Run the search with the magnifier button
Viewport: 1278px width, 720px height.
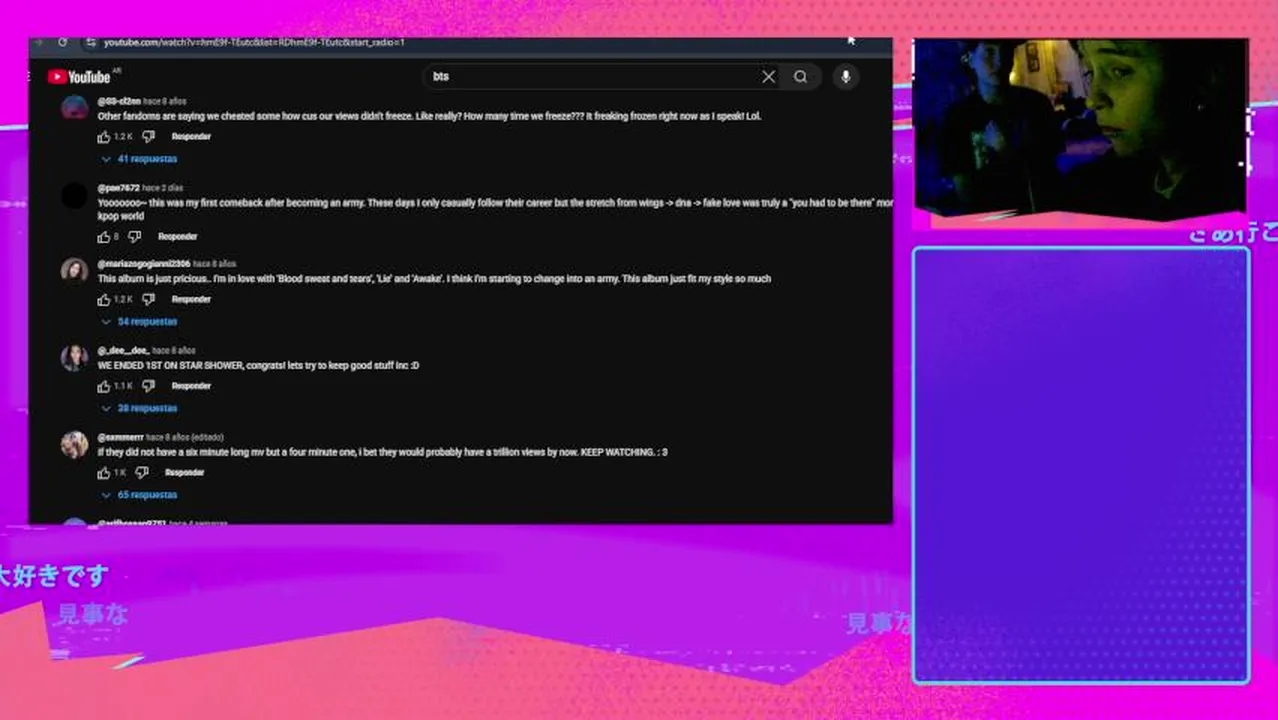[800, 77]
